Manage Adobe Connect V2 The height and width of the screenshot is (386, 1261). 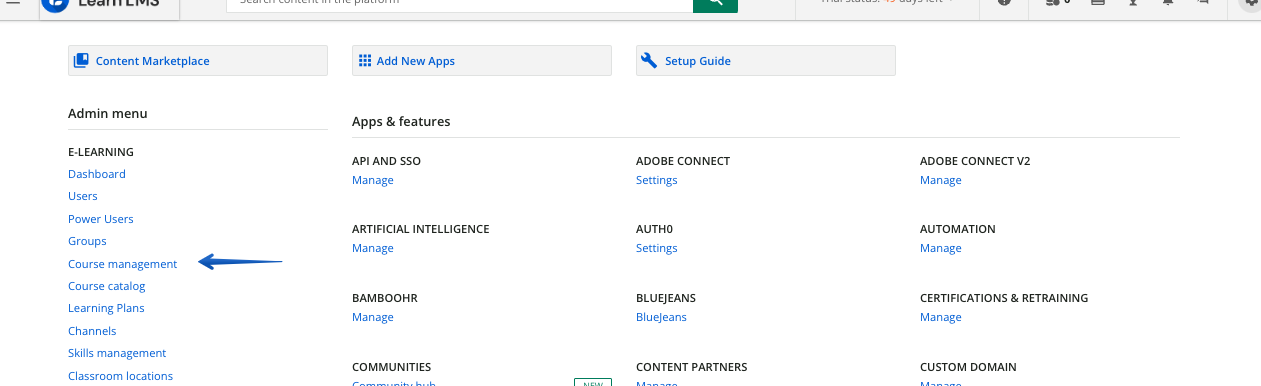tap(941, 180)
